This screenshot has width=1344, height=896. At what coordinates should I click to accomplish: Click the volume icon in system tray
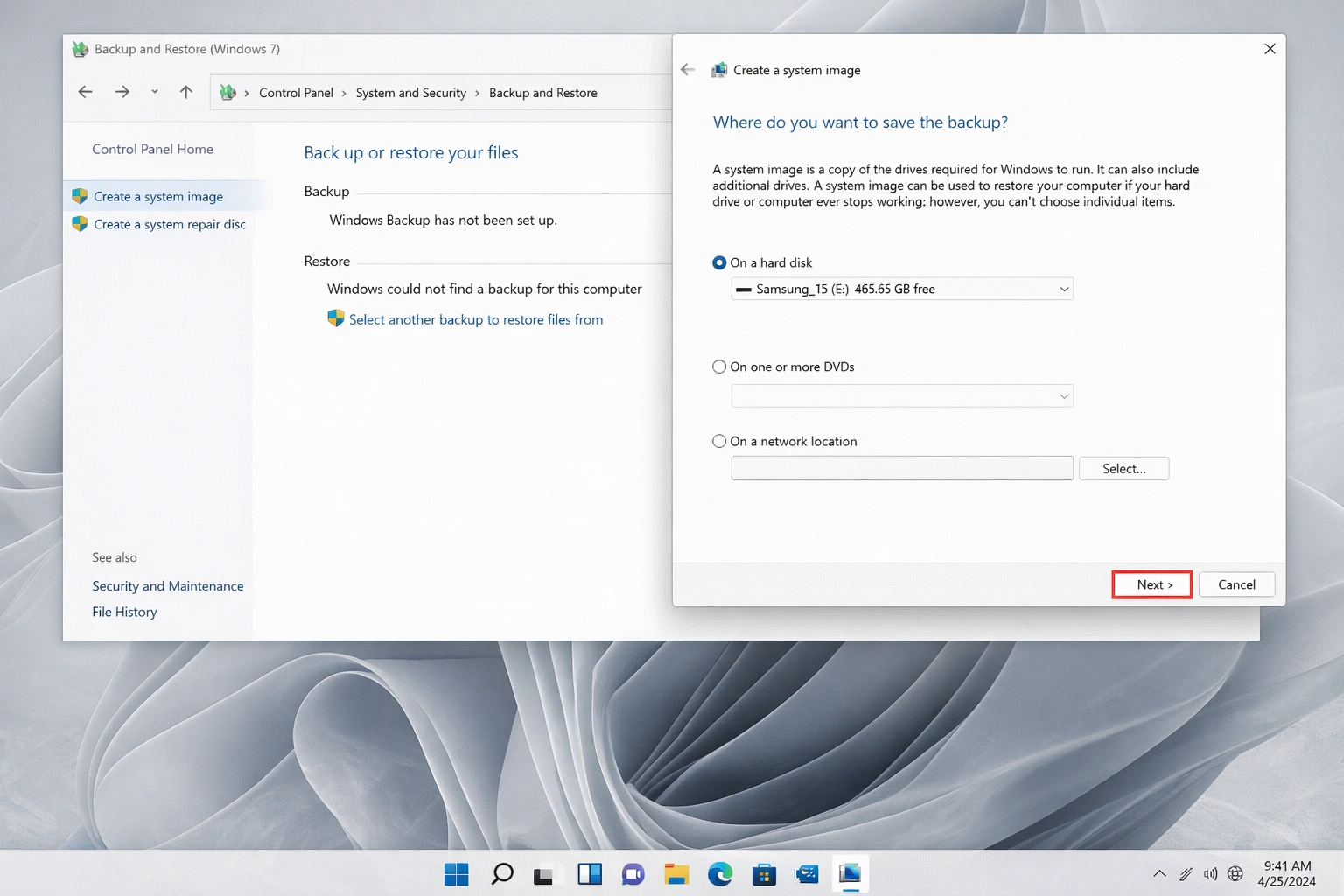coord(1211,873)
